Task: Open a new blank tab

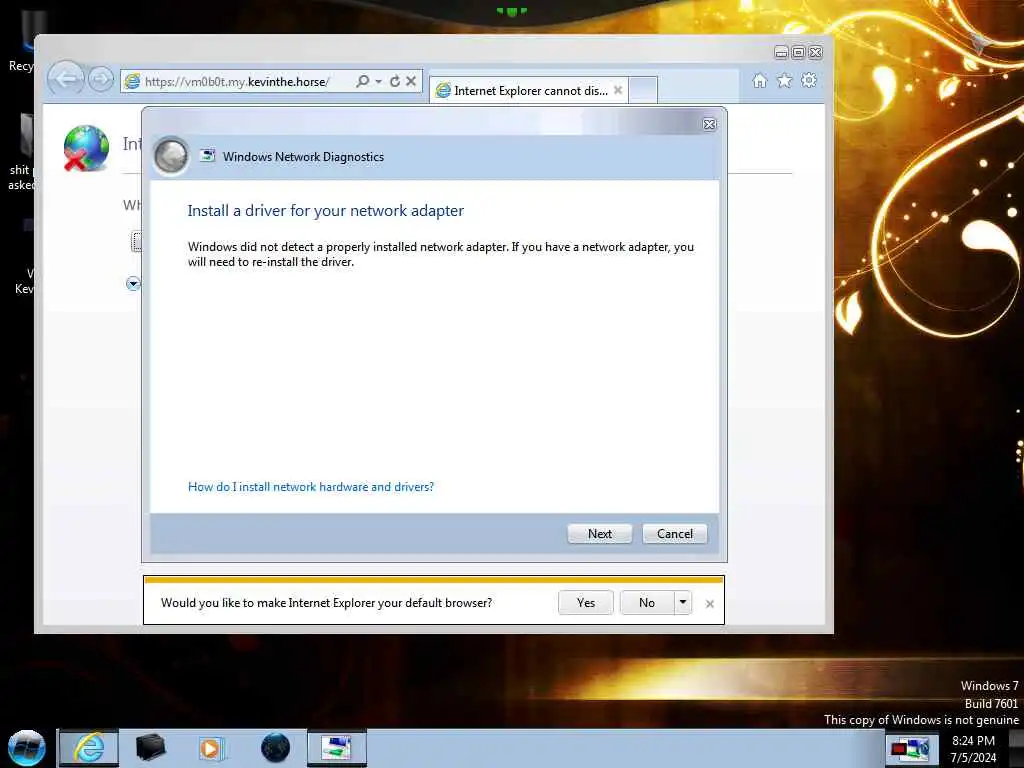Action: point(643,90)
